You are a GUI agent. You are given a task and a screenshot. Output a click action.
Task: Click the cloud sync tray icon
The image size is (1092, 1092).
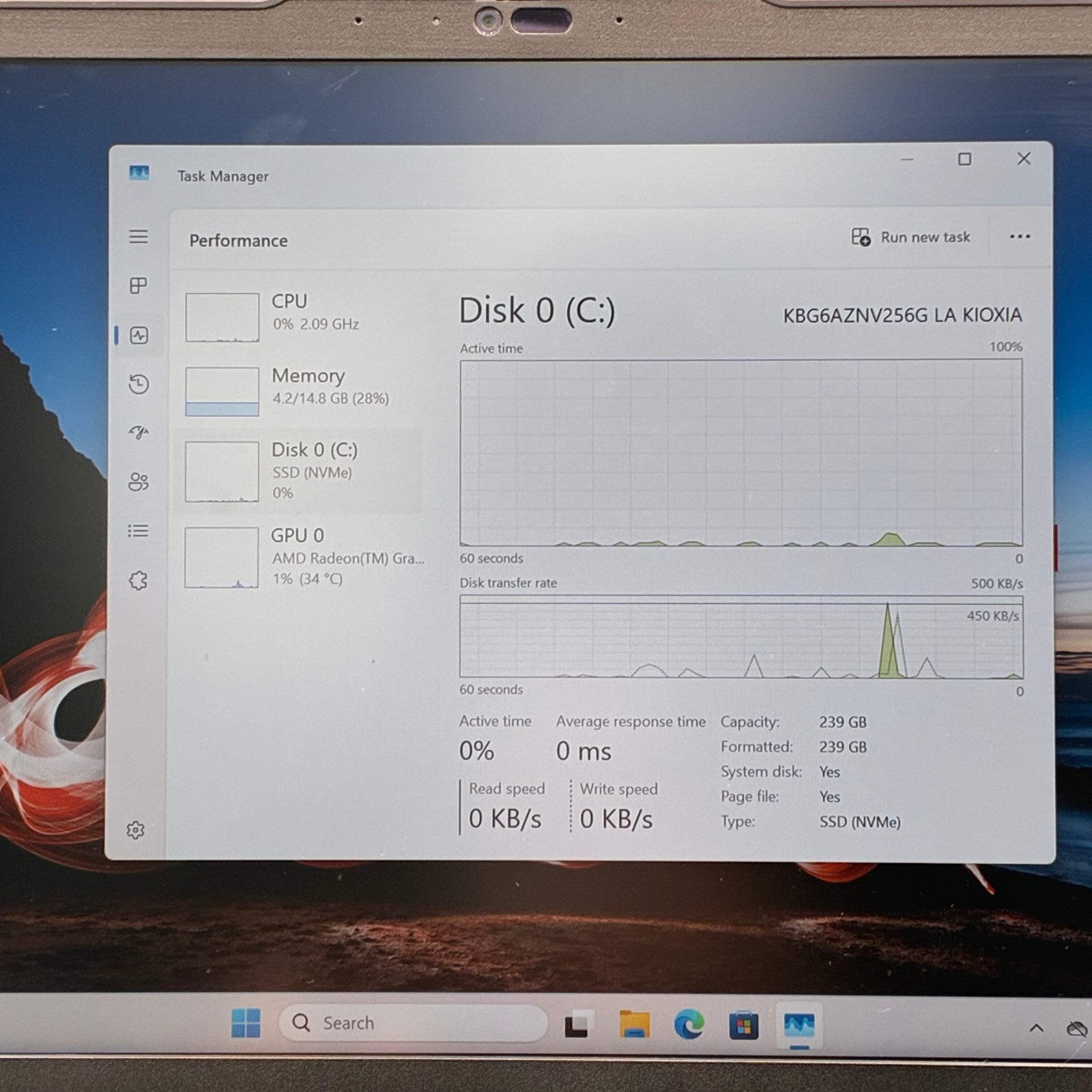(x=1077, y=1029)
